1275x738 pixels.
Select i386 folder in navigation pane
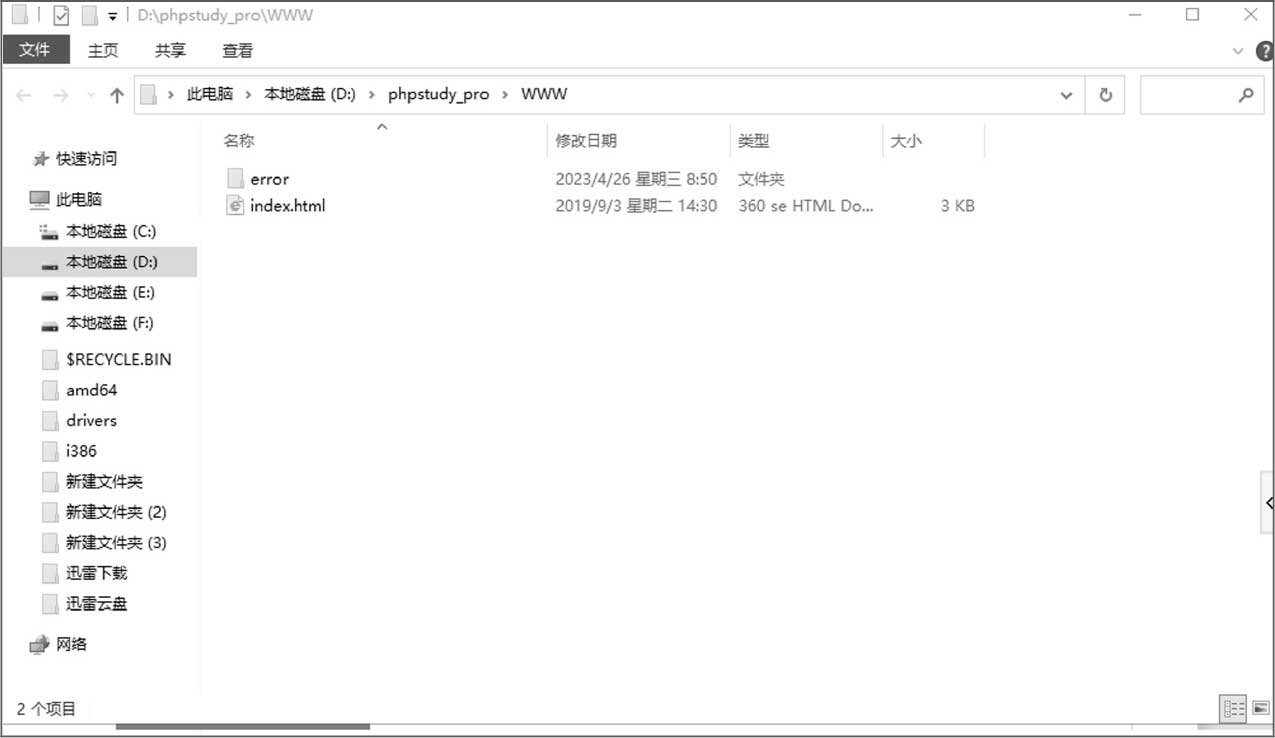point(81,451)
